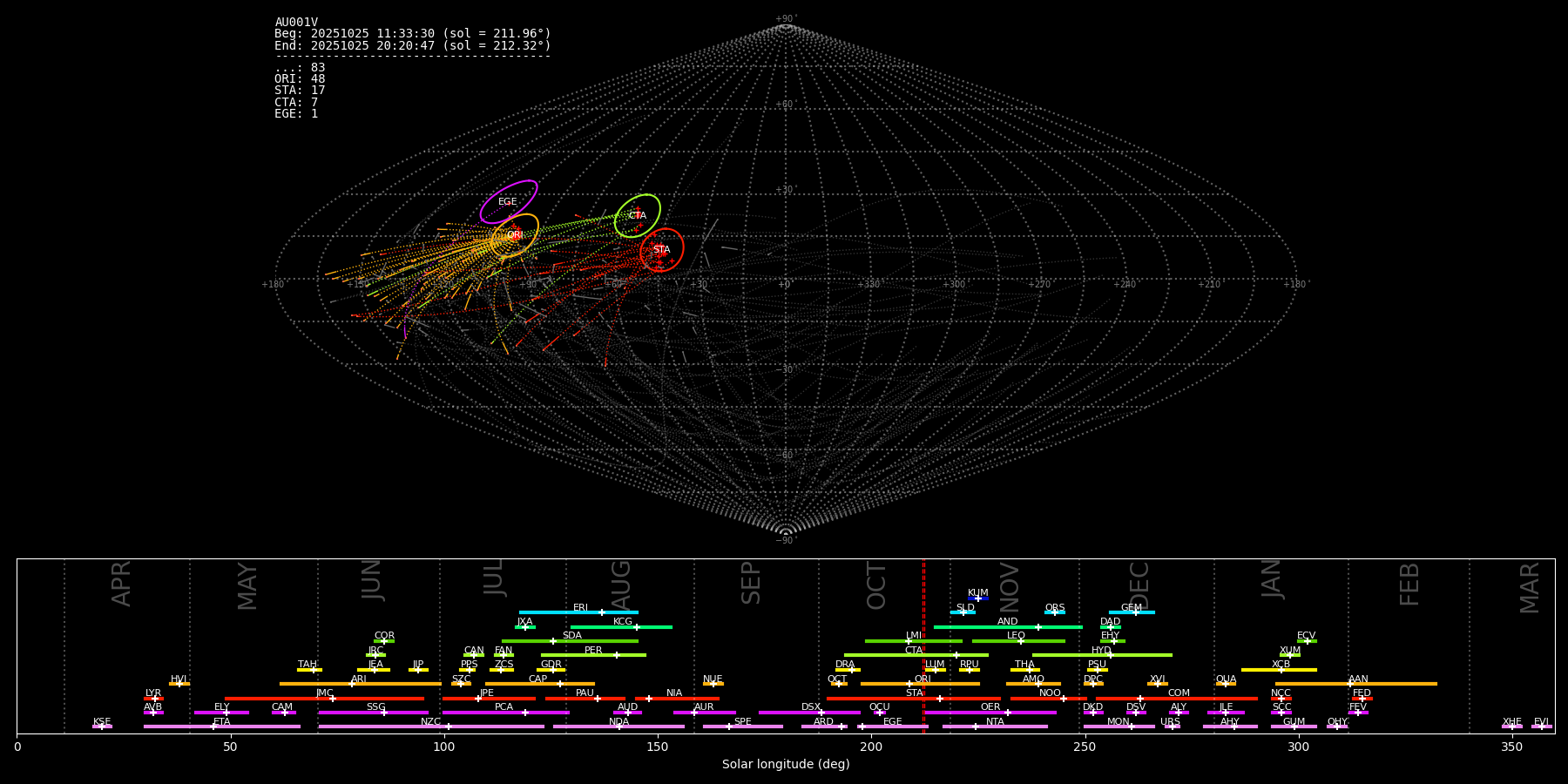Click the LMI shower bar in timeline
Screen dimensions: 1568x784
pyautogui.click(x=914, y=641)
